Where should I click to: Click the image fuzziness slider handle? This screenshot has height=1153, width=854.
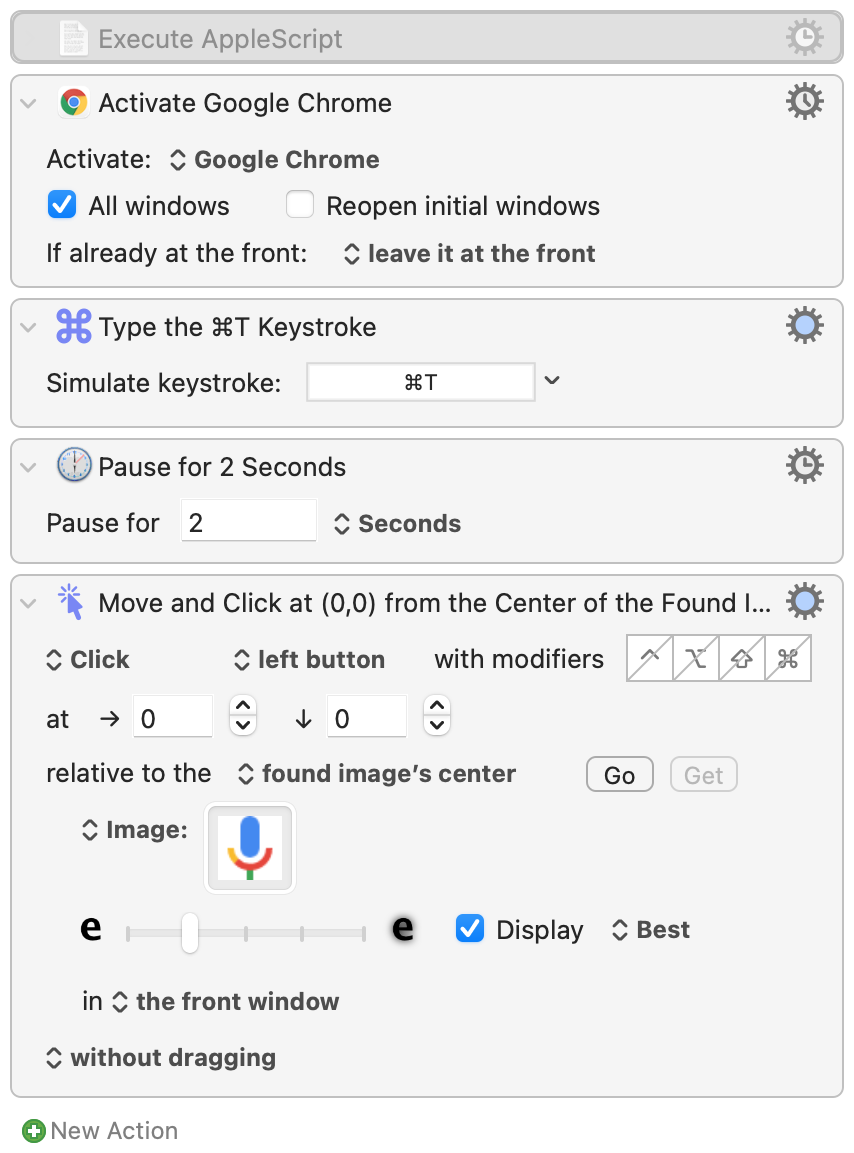[190, 932]
